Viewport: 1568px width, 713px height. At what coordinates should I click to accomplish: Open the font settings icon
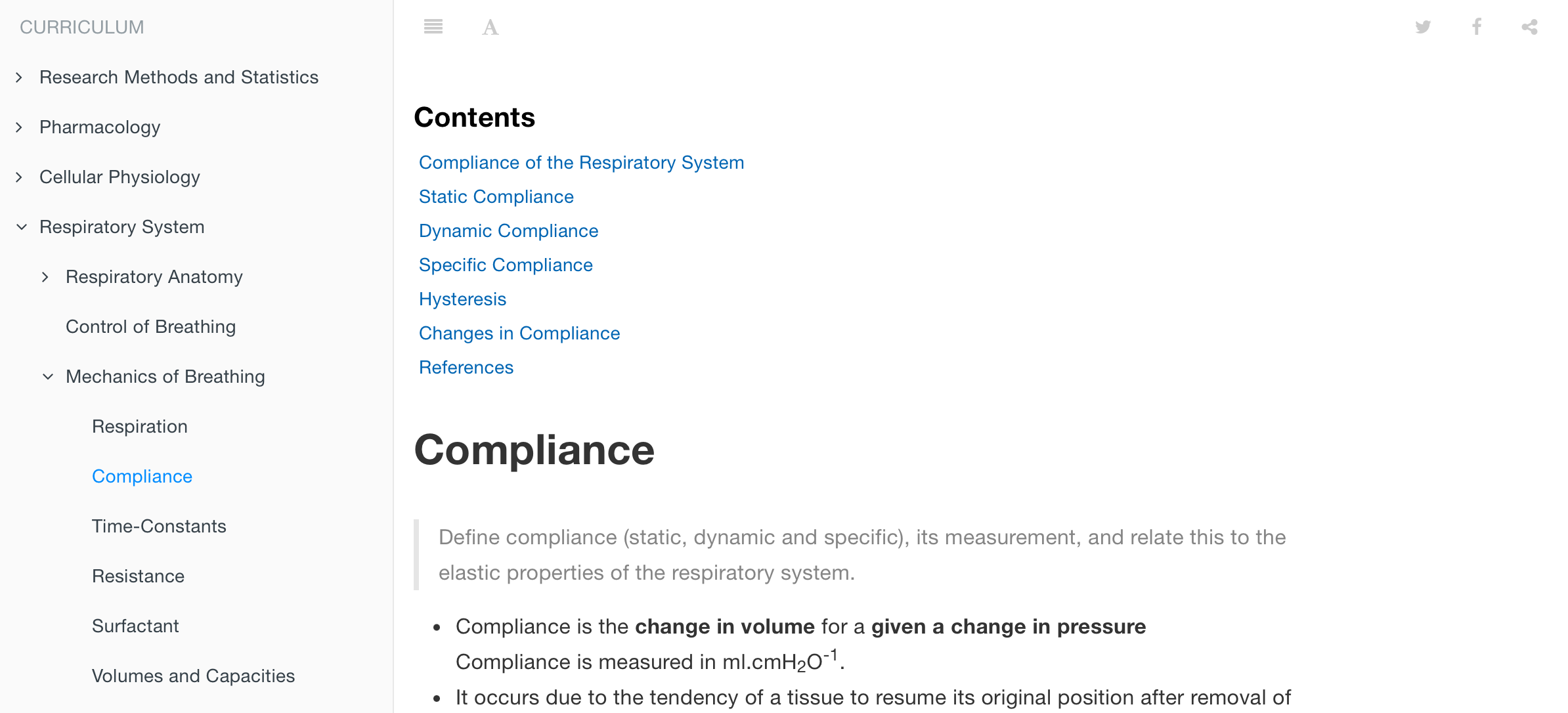490,27
